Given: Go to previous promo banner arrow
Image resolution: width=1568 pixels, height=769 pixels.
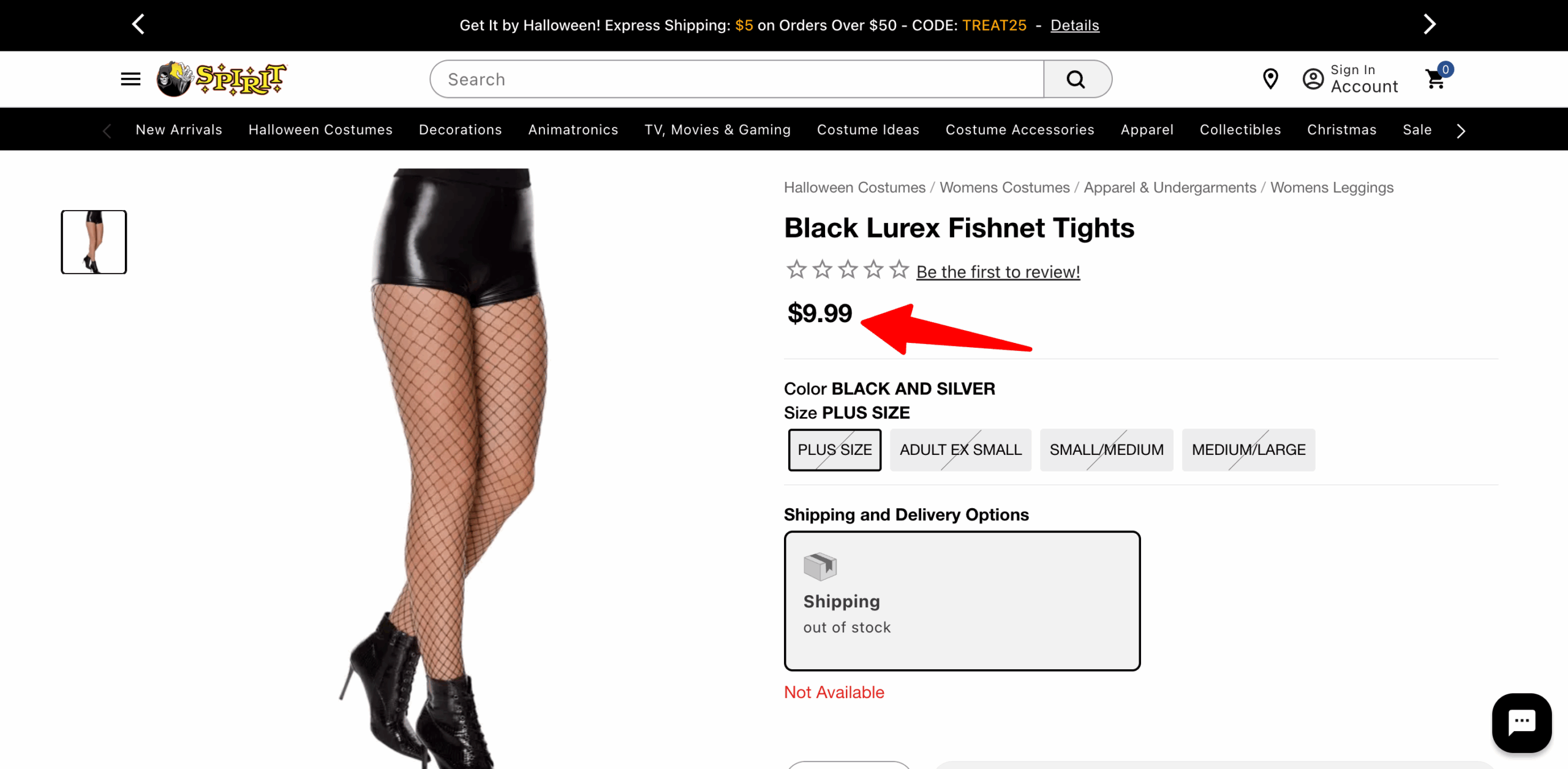Looking at the screenshot, I should tap(139, 24).
